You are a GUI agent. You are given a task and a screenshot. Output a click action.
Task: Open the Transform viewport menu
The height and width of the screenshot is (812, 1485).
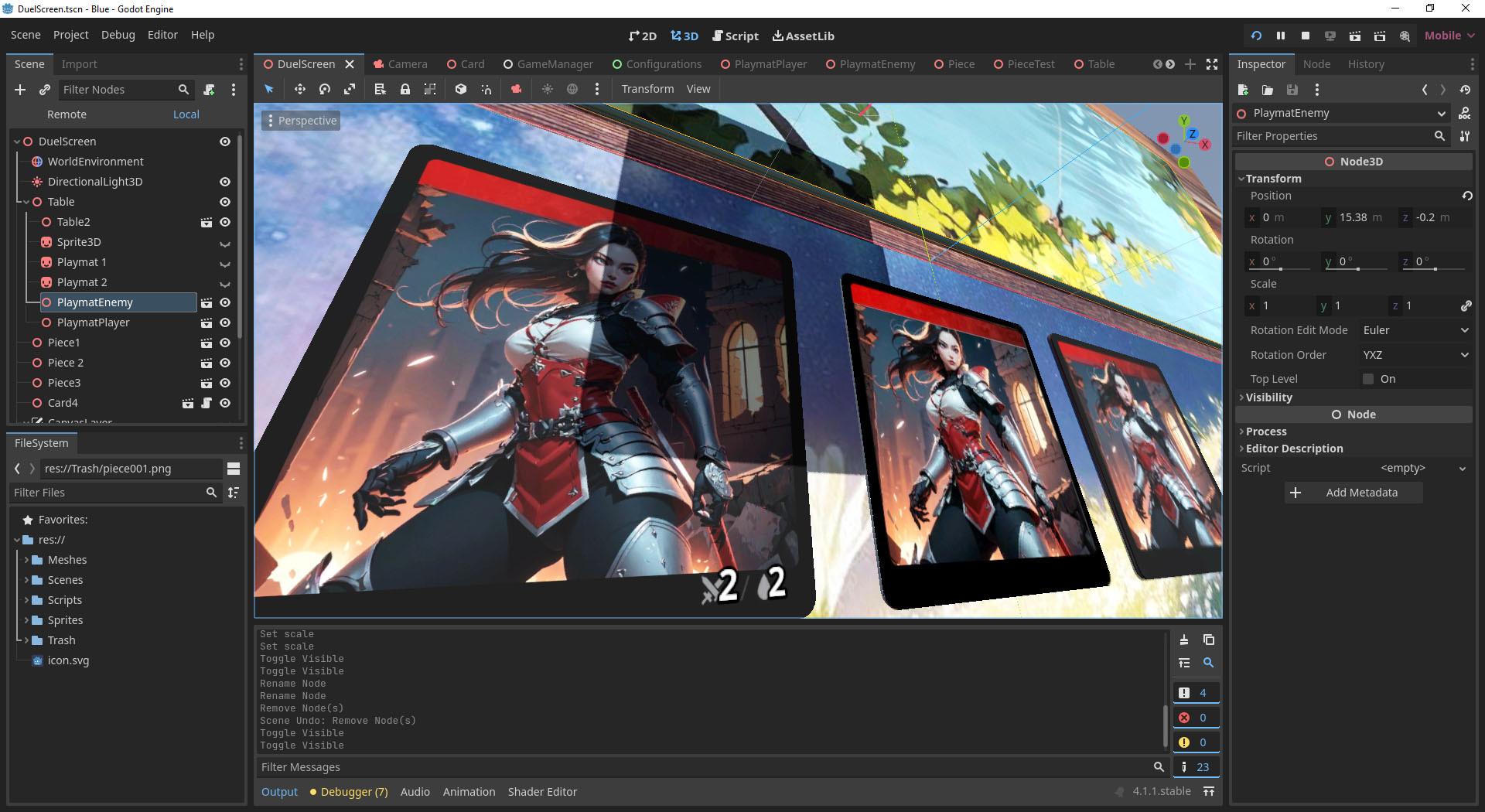coord(647,89)
